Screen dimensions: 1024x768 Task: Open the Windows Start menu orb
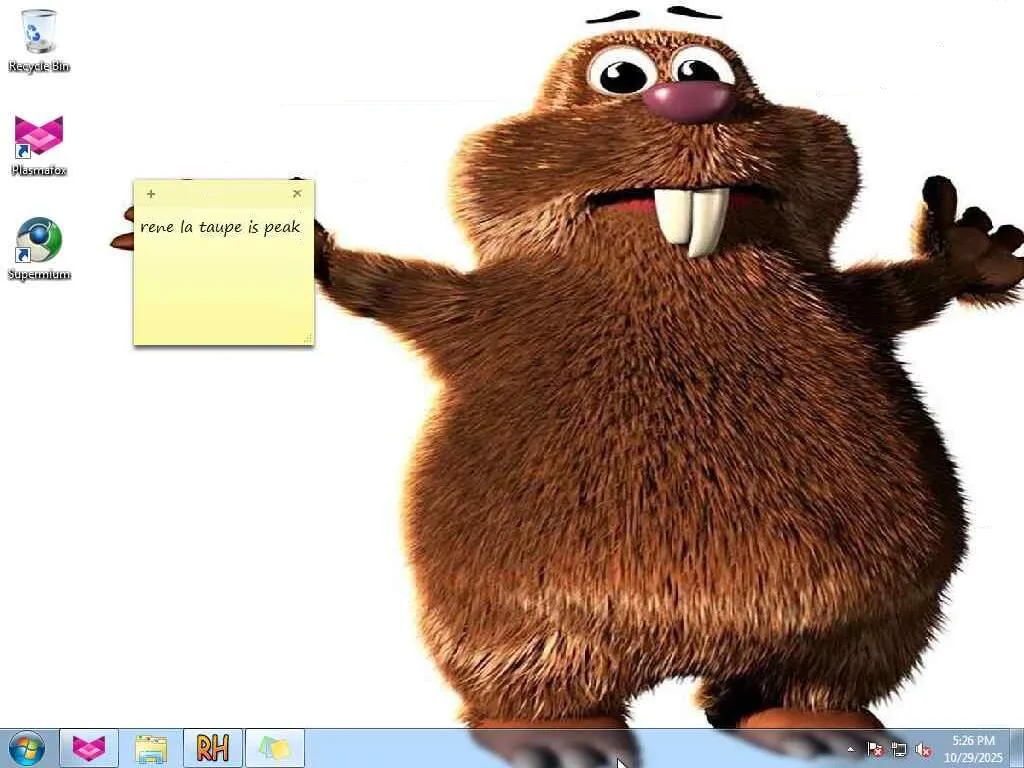pyautogui.click(x=26, y=748)
